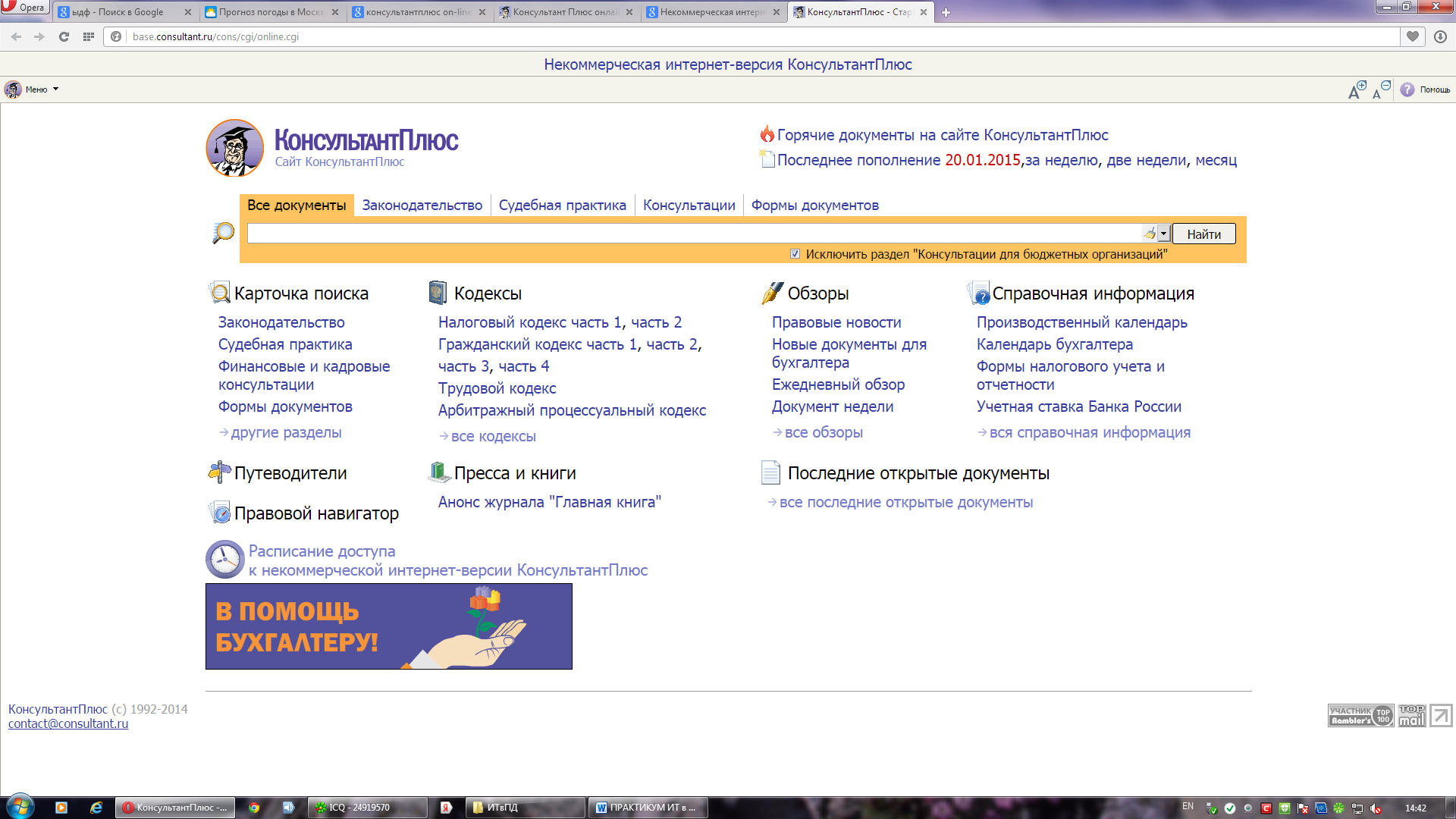Click the browser forward arrow

[x=39, y=36]
